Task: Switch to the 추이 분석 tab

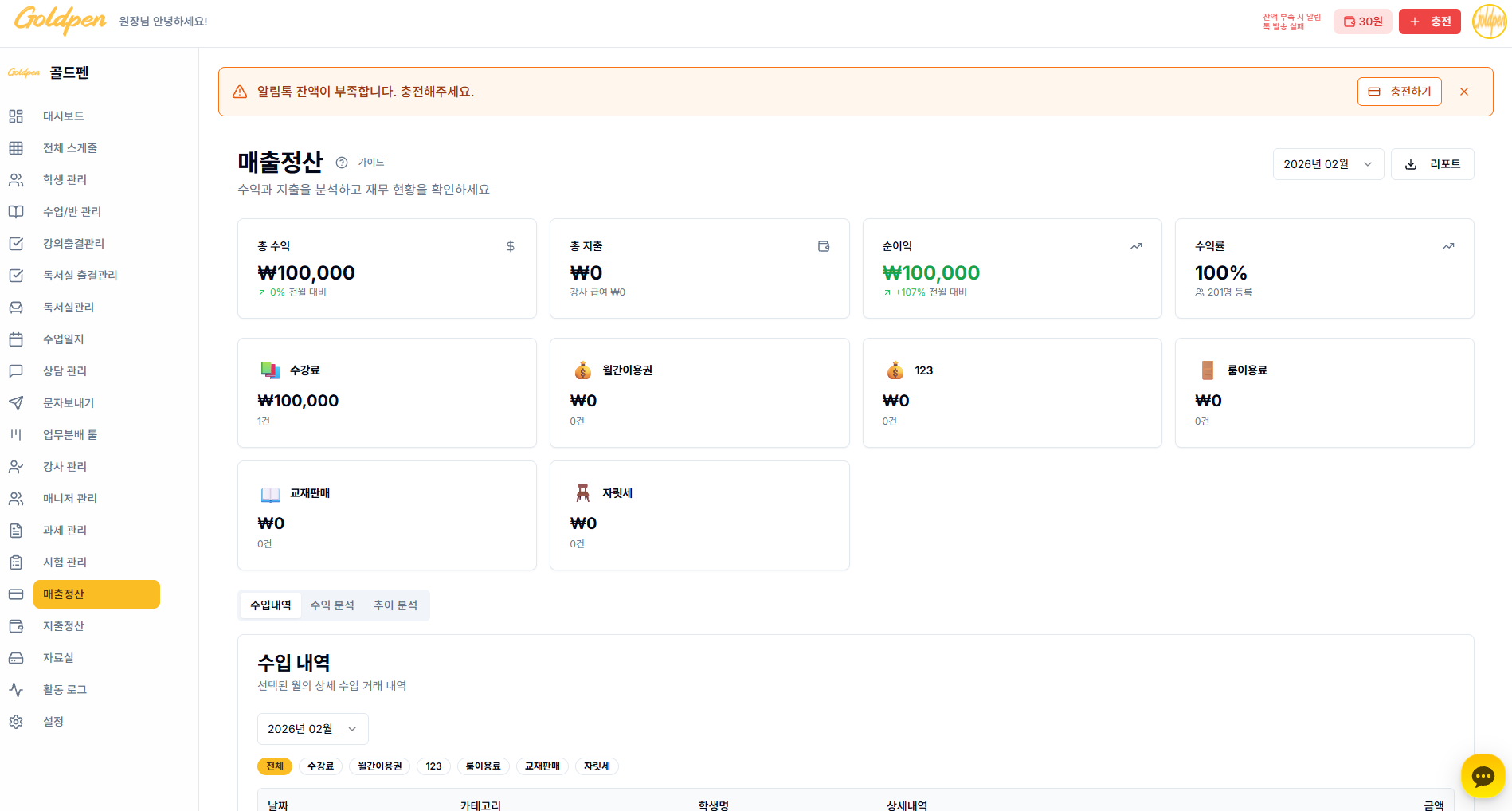Action: pyautogui.click(x=395, y=605)
